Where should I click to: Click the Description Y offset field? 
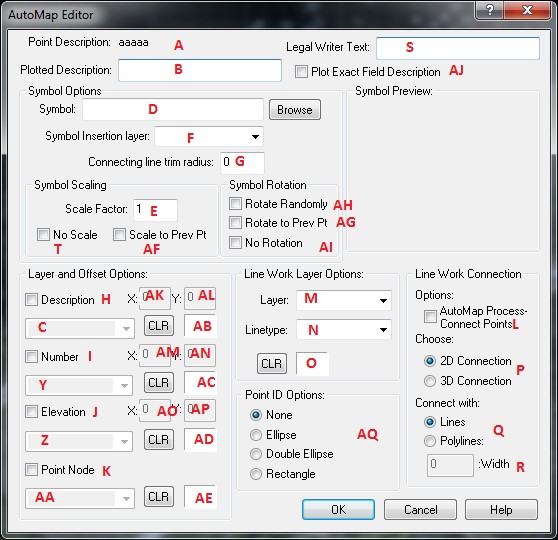200,298
